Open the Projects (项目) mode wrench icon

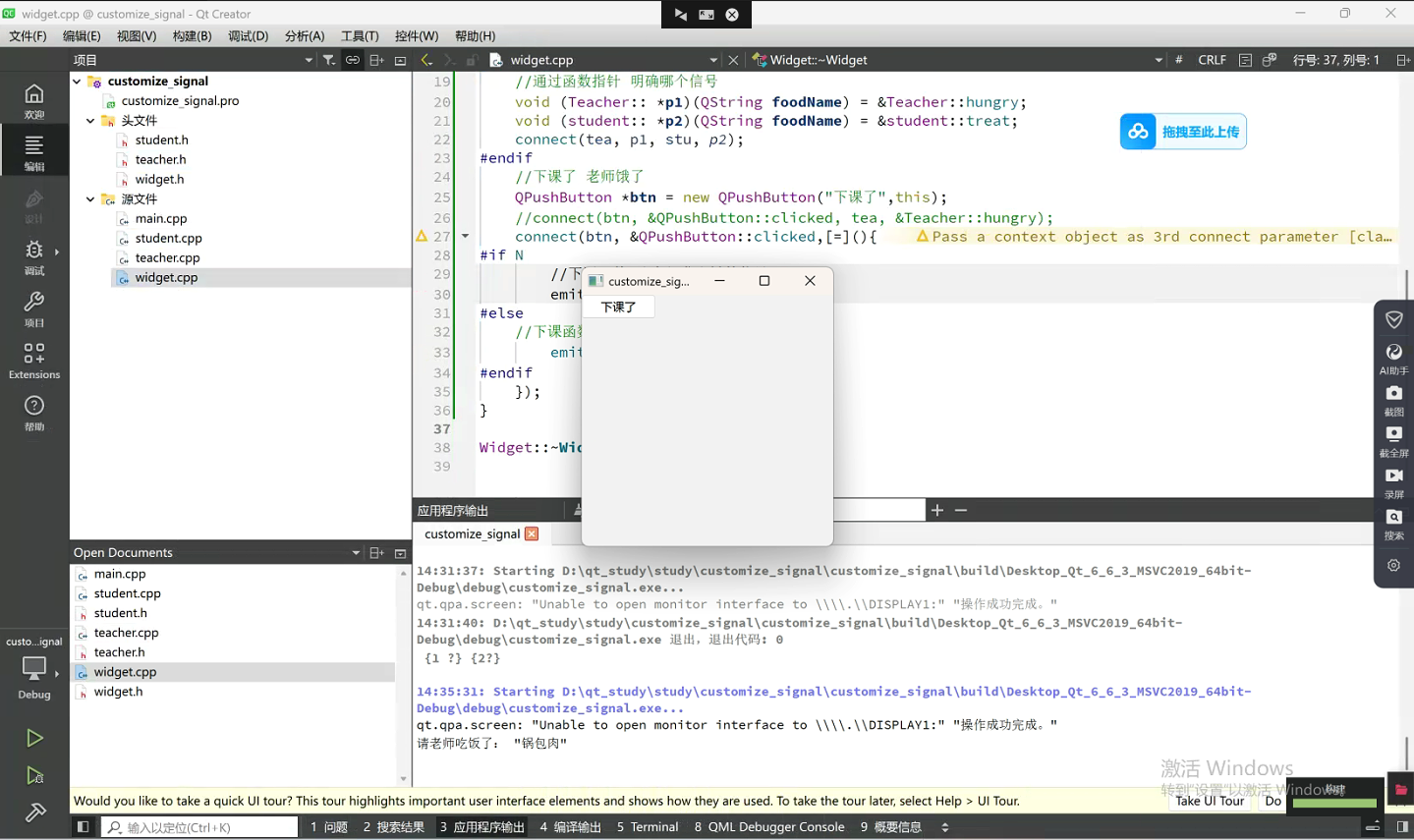(x=34, y=308)
